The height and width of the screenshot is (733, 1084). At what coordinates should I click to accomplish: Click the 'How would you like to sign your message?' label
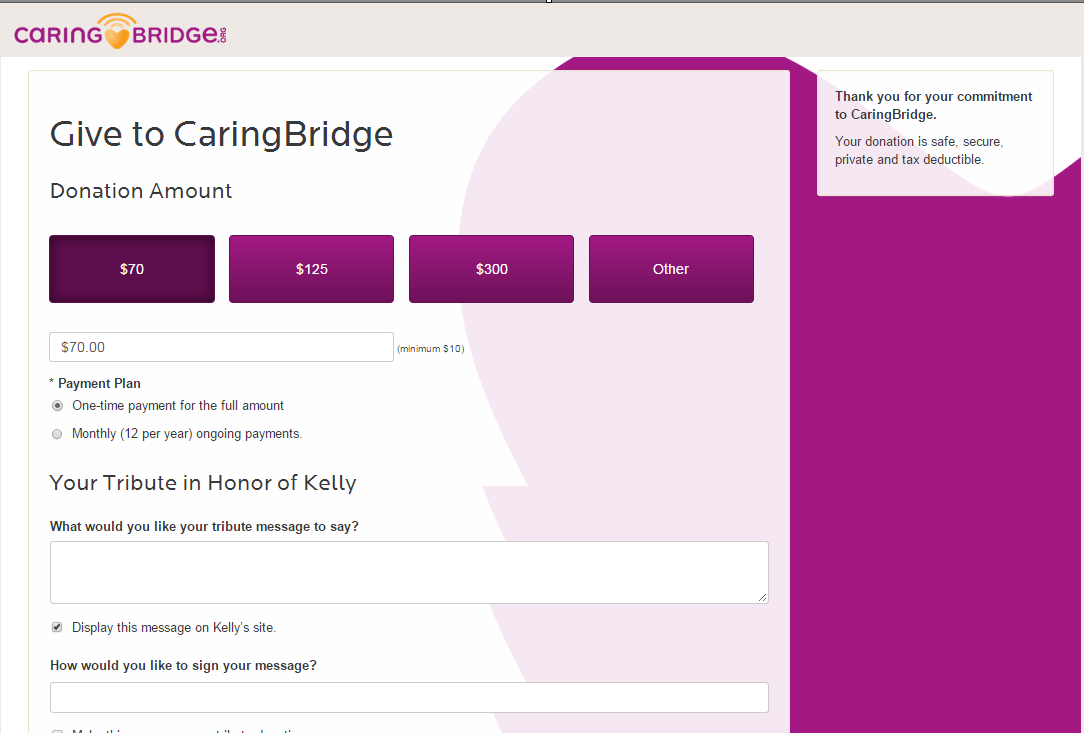pos(183,665)
